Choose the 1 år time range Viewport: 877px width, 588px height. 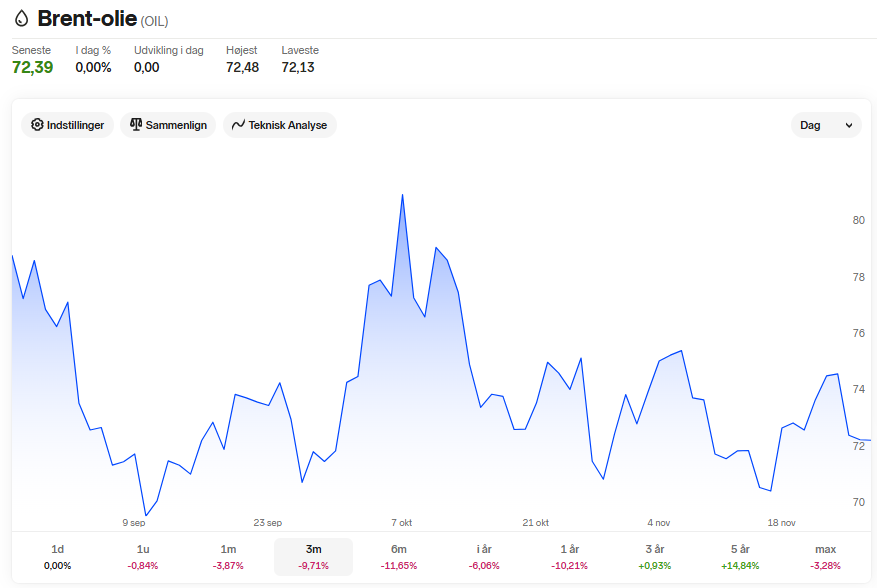pyautogui.click(x=569, y=557)
